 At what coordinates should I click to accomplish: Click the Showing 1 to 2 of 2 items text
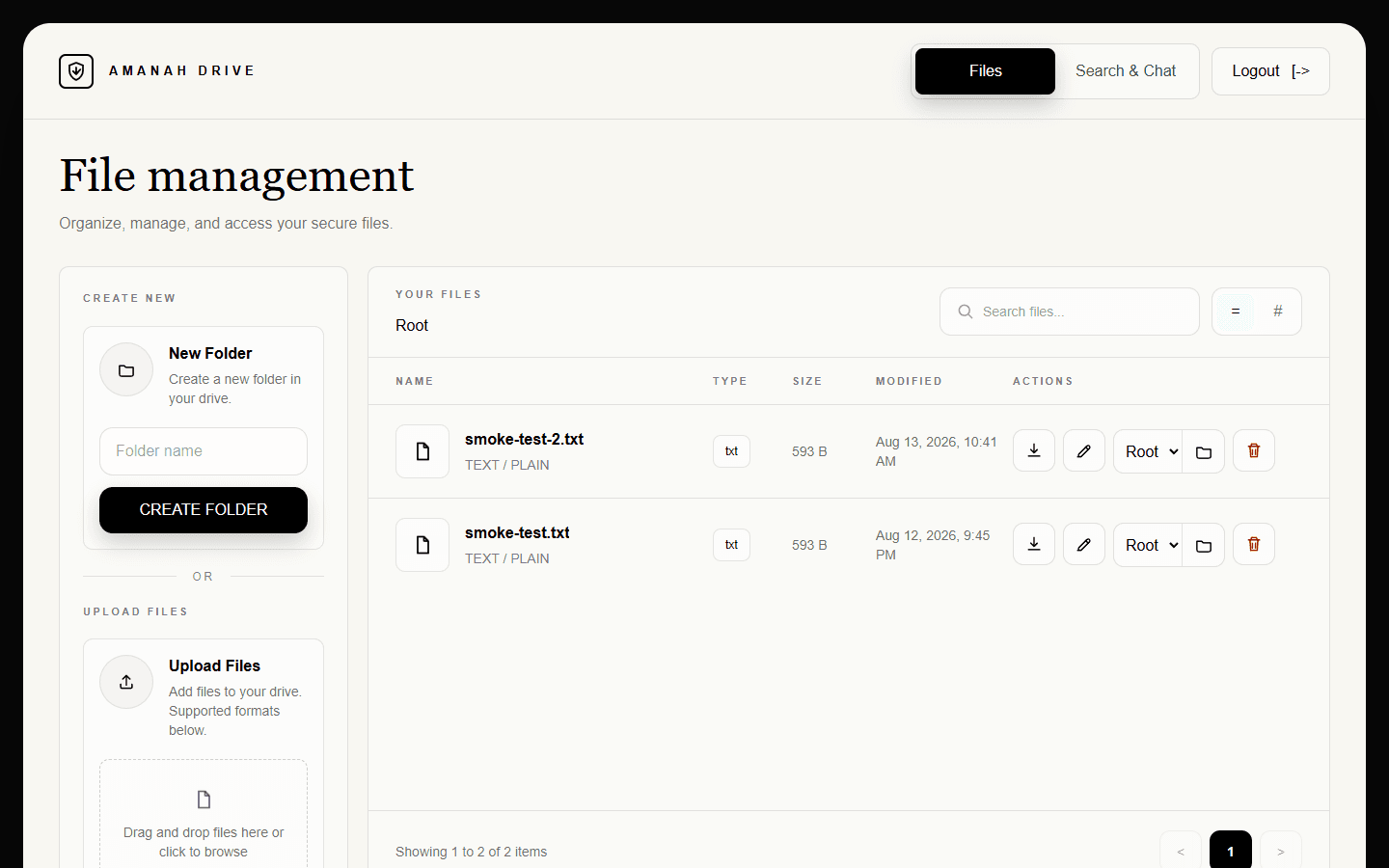click(x=471, y=852)
